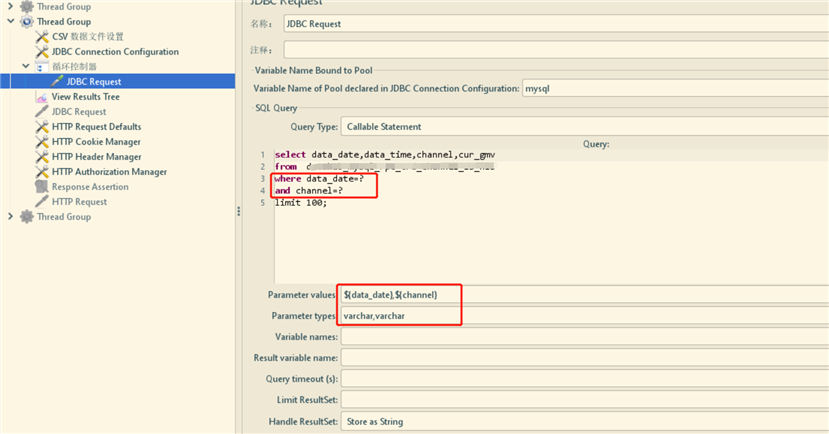Click the 名称 field containing JDBC Request
829x434 pixels.
(556, 24)
